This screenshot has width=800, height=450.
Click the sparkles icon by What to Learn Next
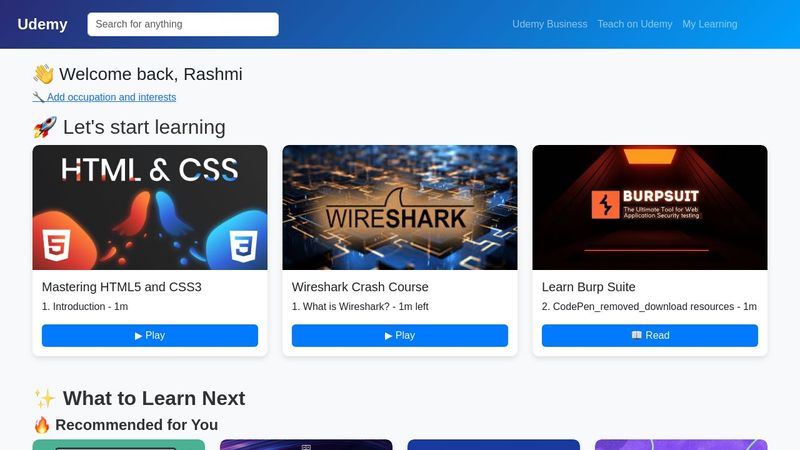point(45,398)
